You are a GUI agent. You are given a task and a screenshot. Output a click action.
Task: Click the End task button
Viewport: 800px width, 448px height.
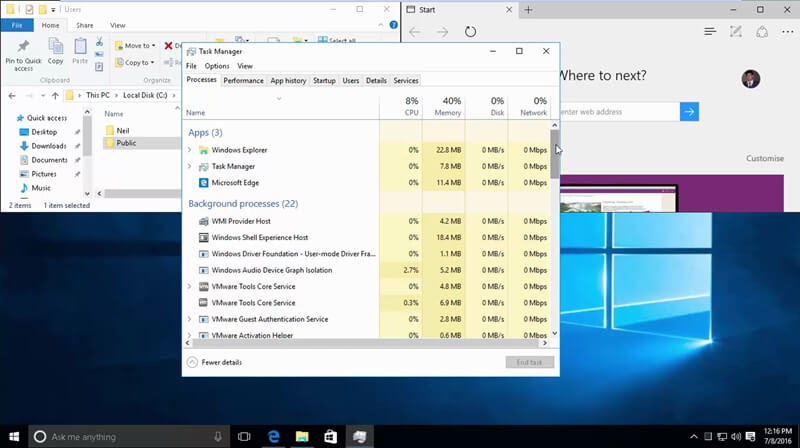(x=529, y=362)
